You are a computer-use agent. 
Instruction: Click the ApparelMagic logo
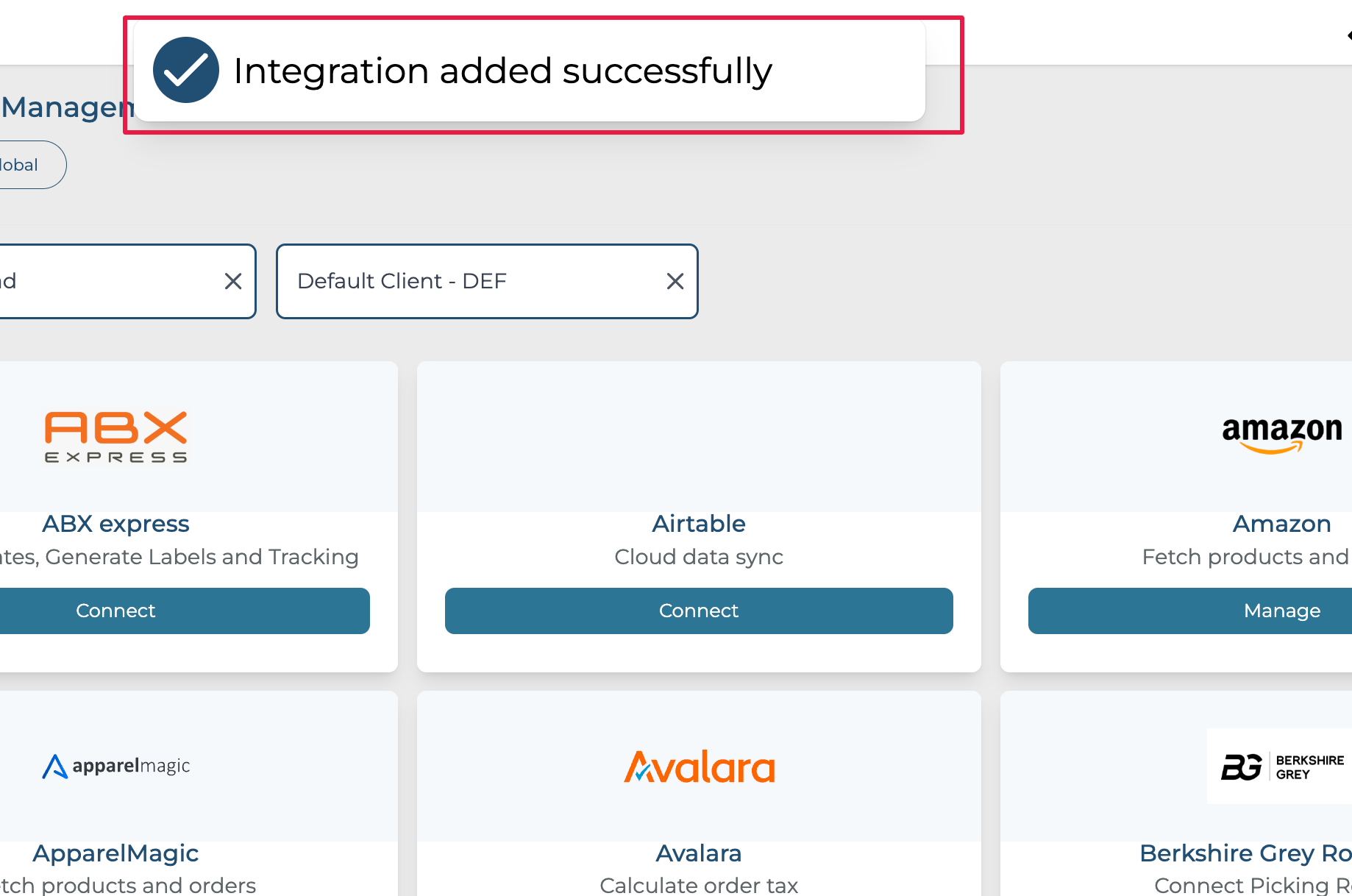[x=116, y=767]
